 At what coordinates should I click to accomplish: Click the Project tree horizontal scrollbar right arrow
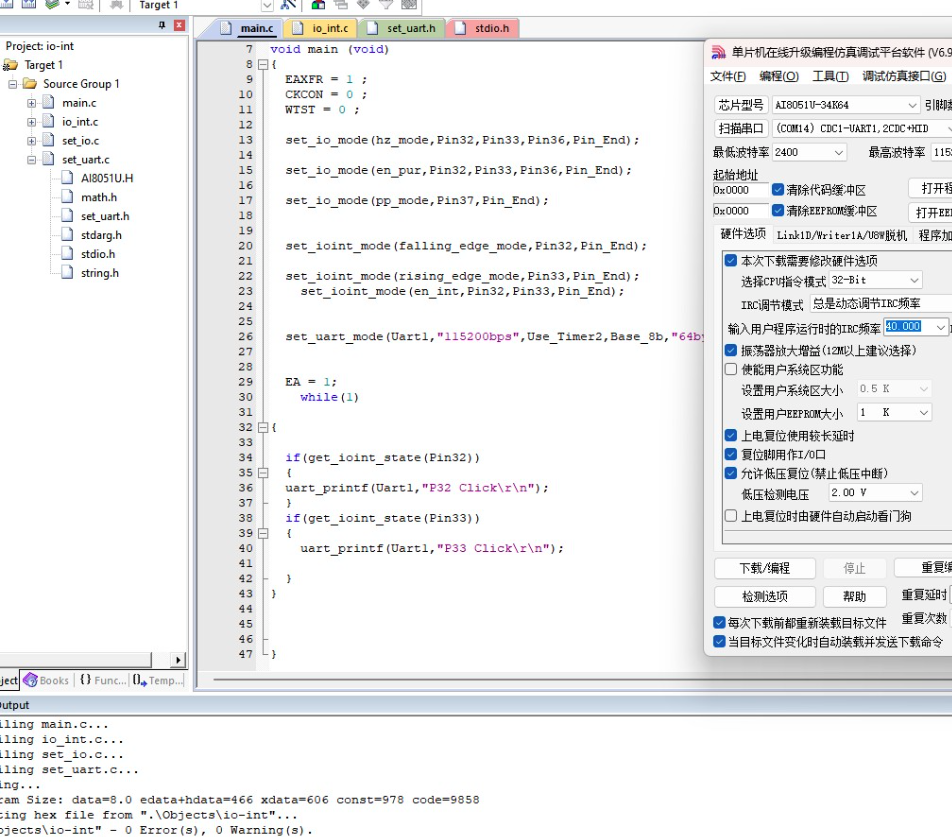point(179,660)
